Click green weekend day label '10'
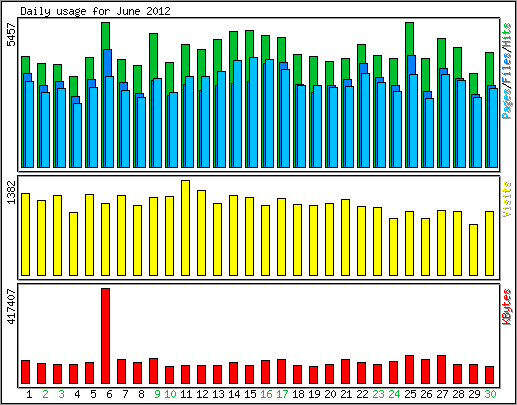This screenshot has width=517, height=405. pos(170,394)
